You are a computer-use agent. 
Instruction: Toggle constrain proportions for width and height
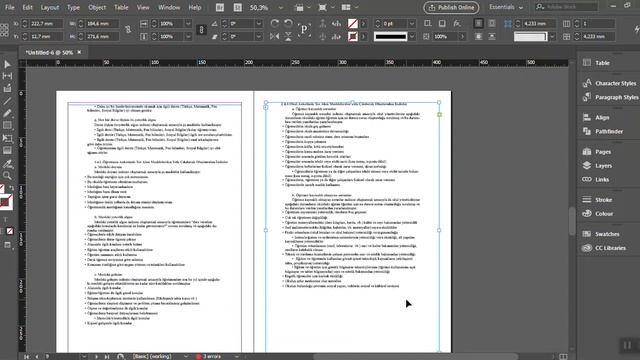[x=128, y=30]
